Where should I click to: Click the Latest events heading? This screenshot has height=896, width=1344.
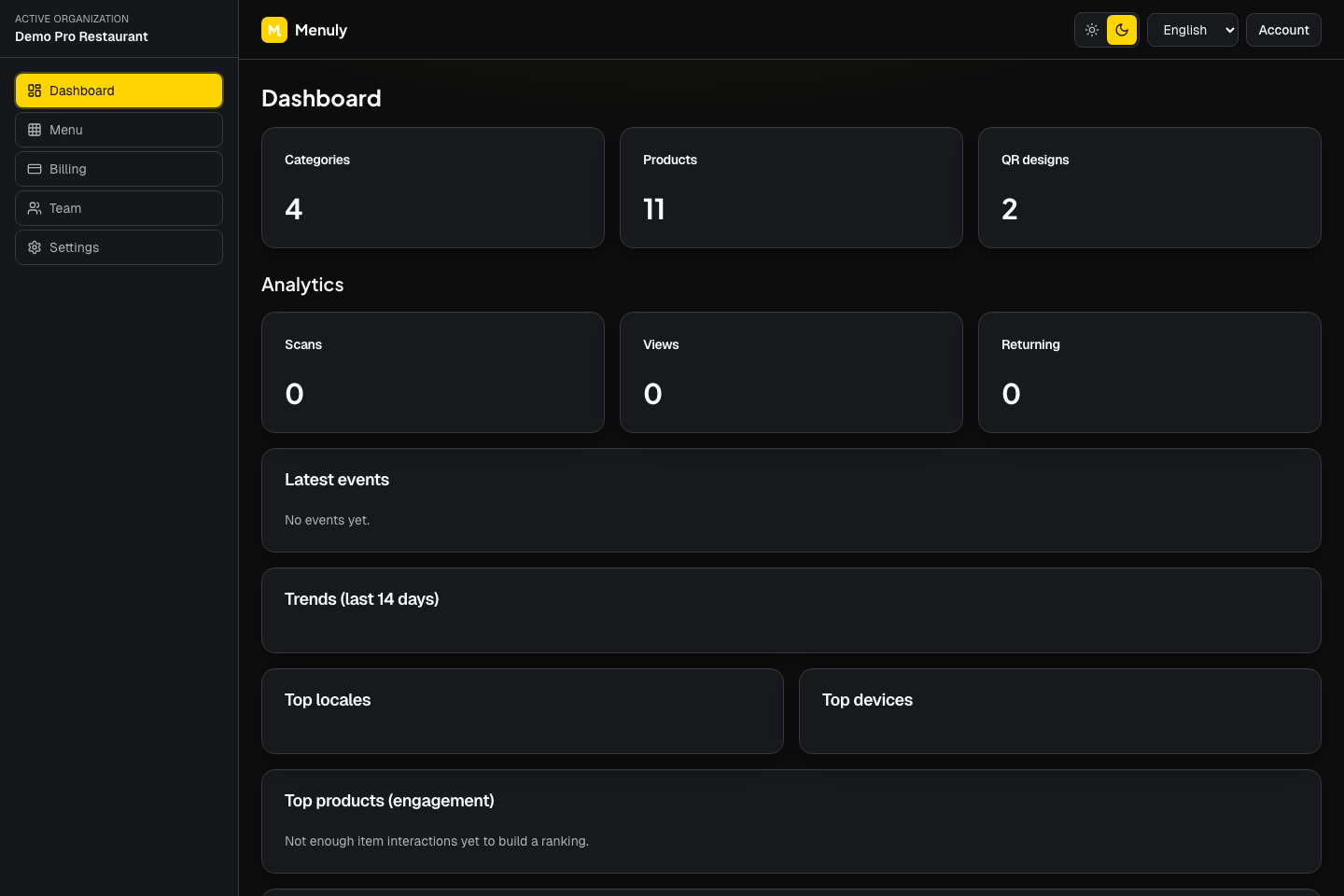337,480
